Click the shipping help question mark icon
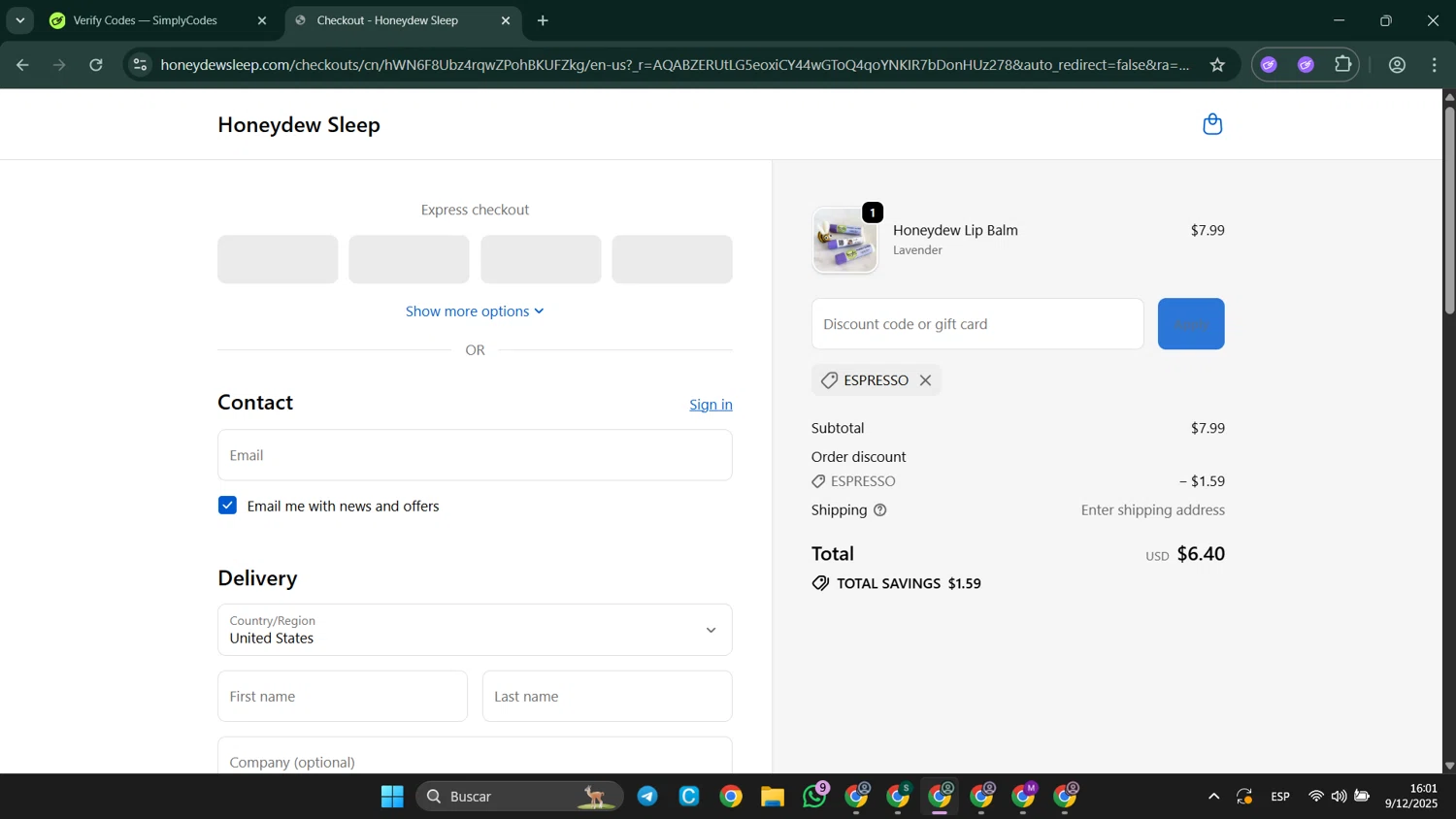Screen dimensions: 1456x819 point(880,510)
